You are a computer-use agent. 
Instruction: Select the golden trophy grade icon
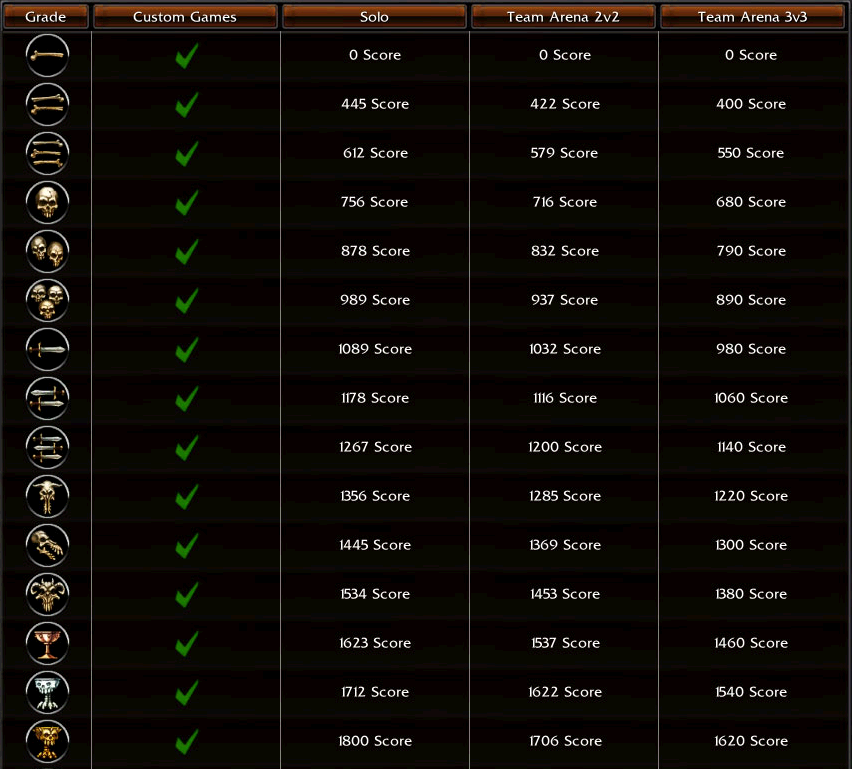click(47, 741)
